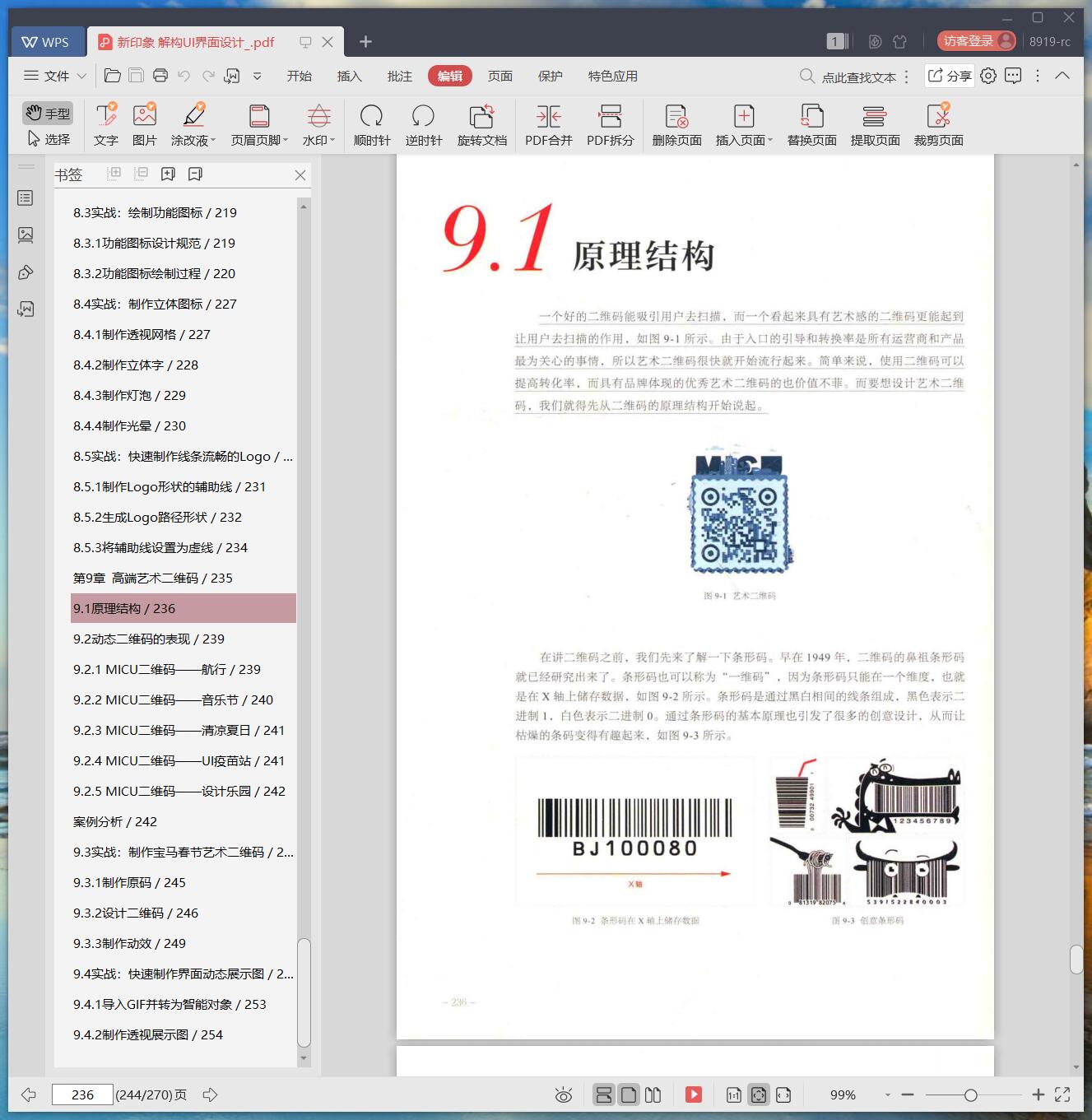Rotate page clockwise
The height and width of the screenshot is (1120, 1092).
372,125
